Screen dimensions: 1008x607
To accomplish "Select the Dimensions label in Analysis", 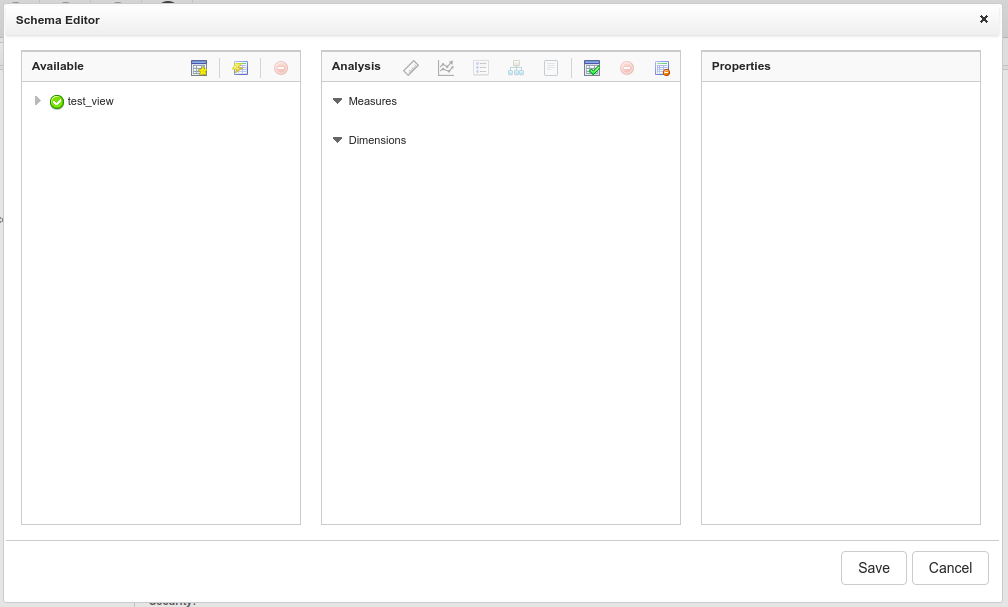I will click(x=377, y=140).
